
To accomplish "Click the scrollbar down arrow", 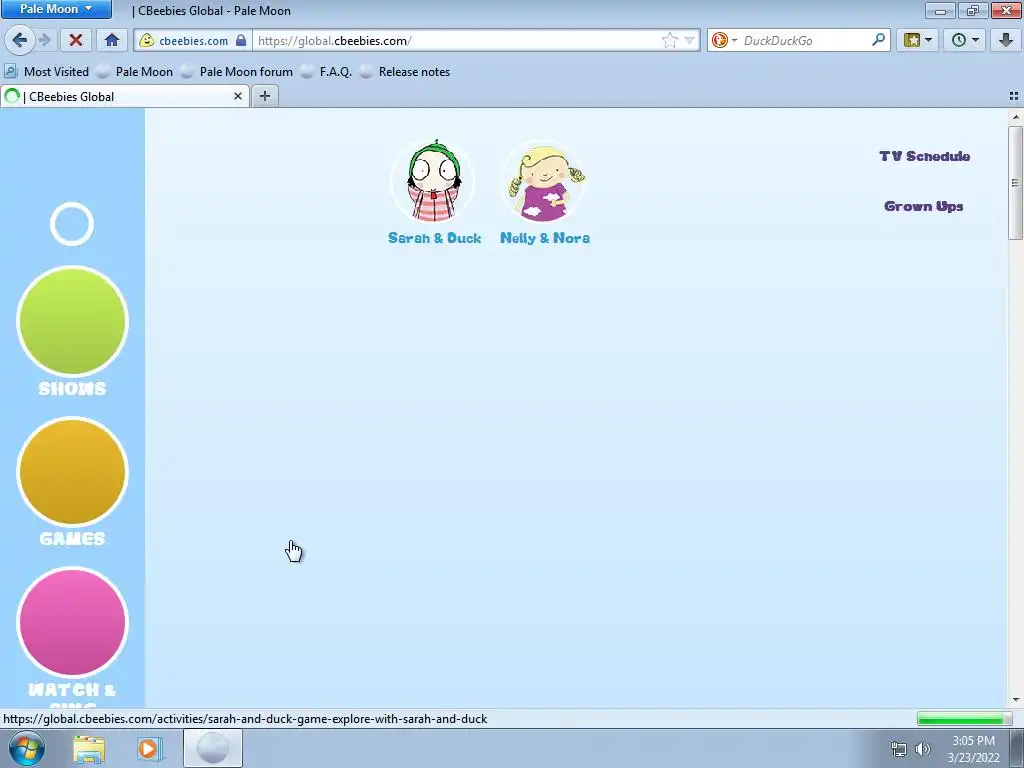I will coord(1015,700).
